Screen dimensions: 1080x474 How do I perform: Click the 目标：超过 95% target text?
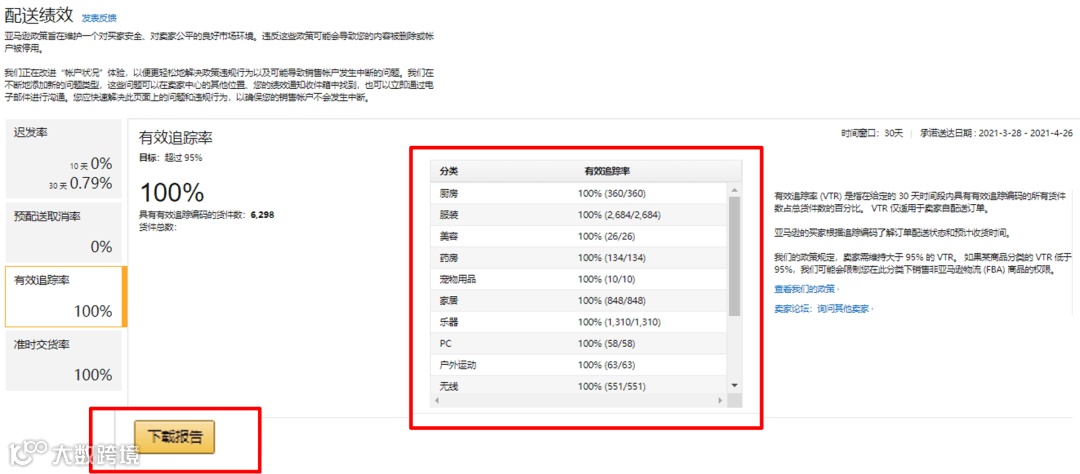pos(171,158)
